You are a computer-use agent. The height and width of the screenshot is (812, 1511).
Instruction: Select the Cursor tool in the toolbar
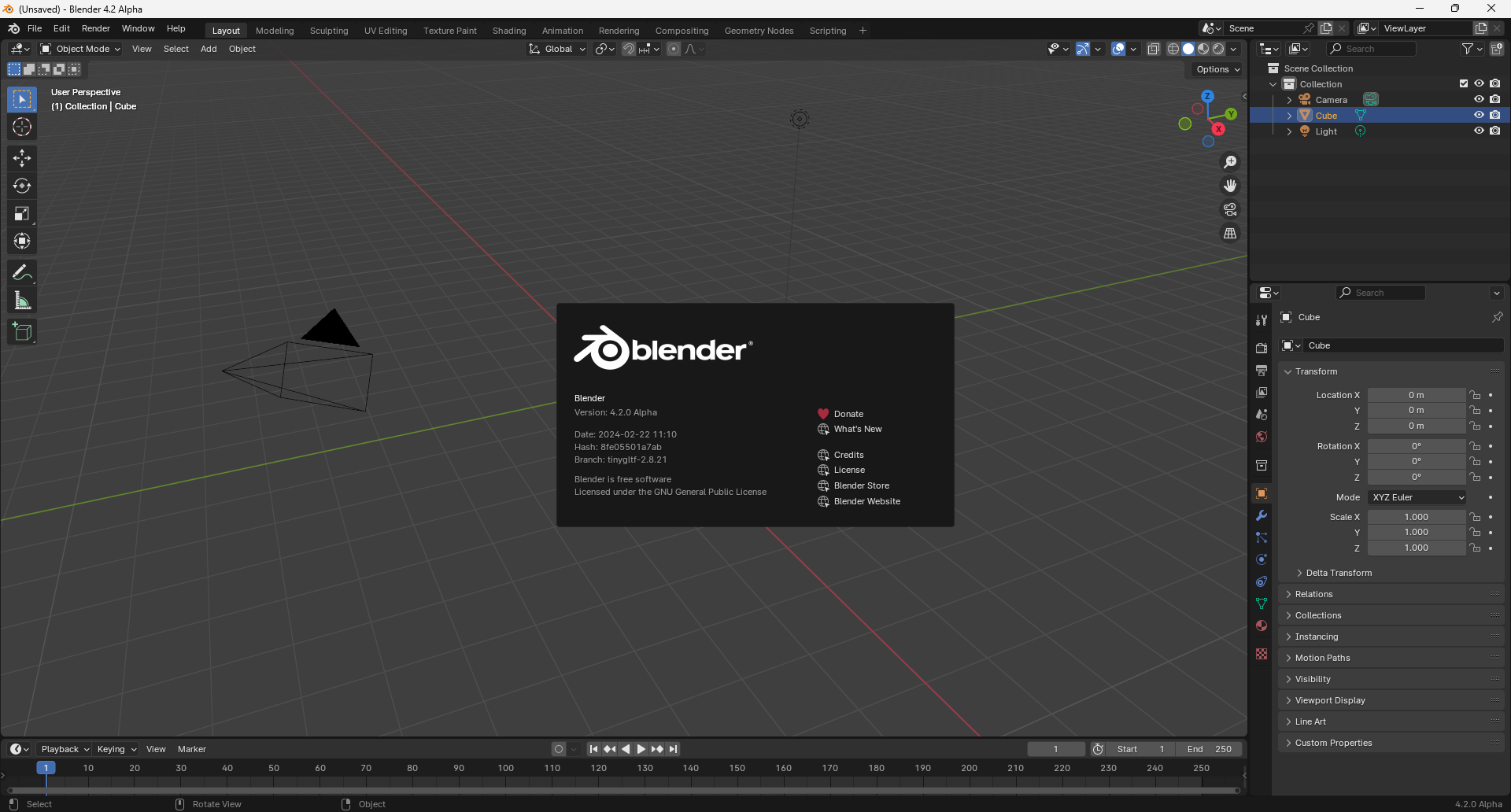click(x=22, y=127)
